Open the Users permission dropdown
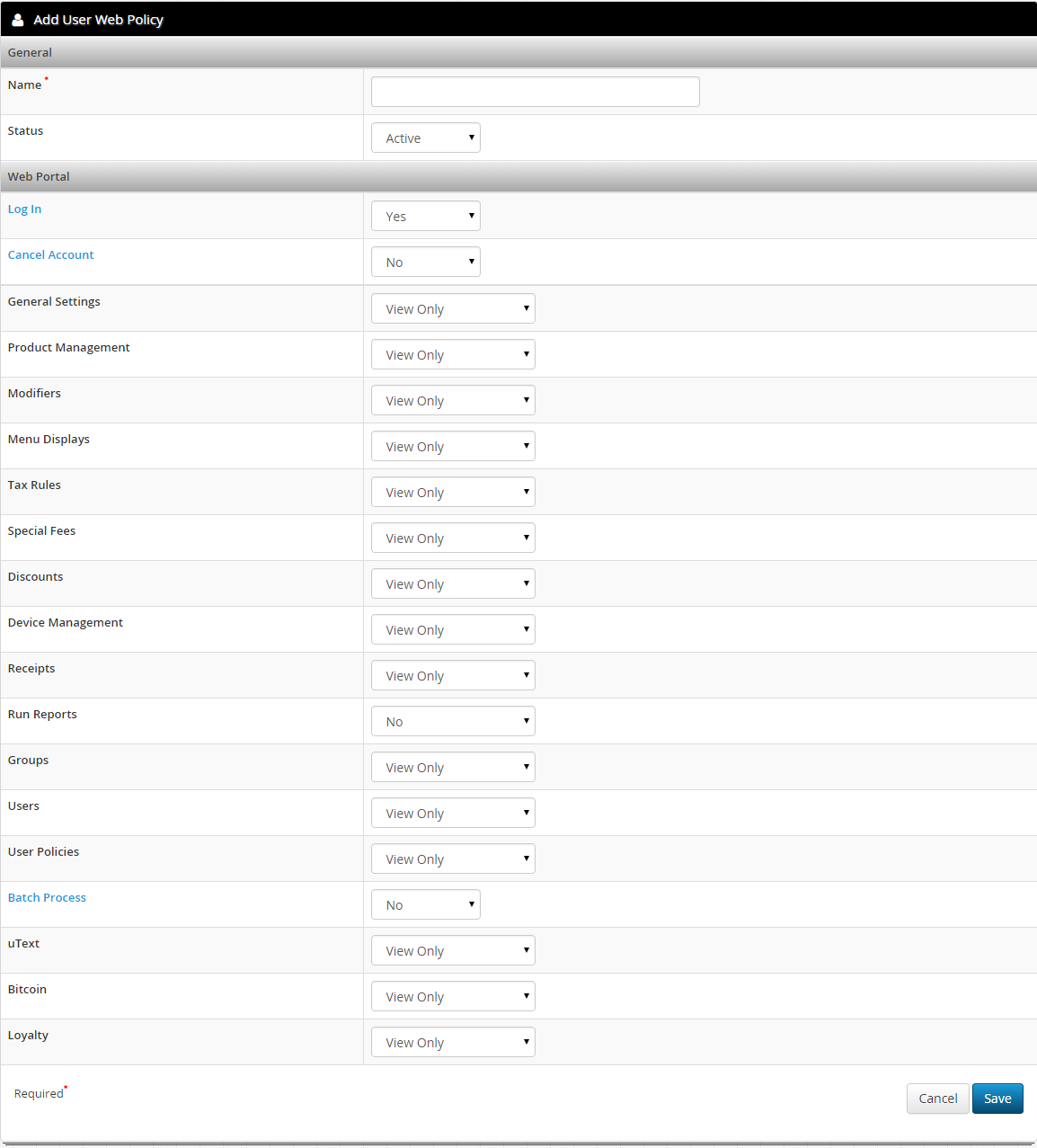Image resolution: width=1037 pixels, height=1148 pixels. point(453,813)
